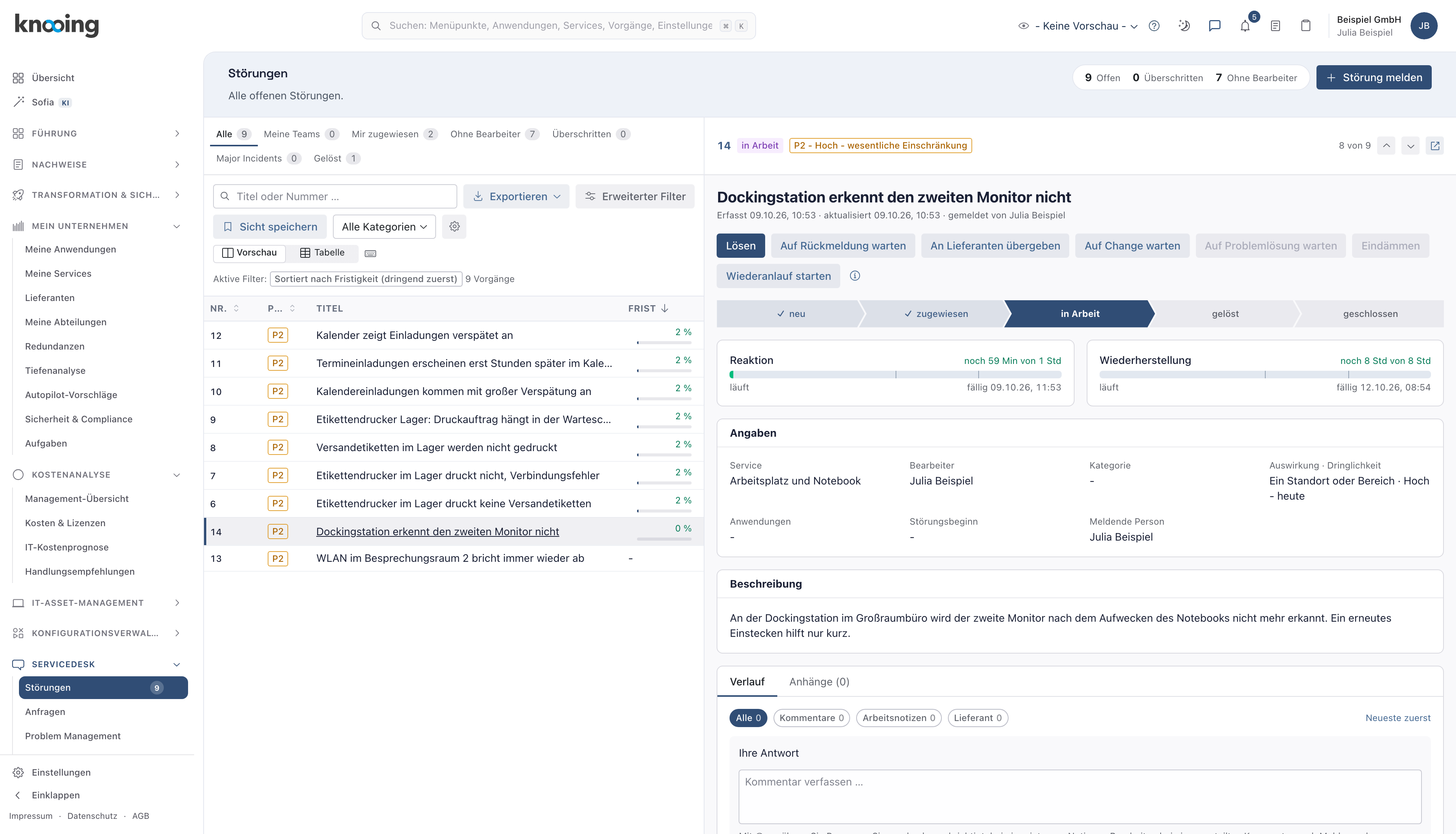Go to previous incident arrow
1456x834 pixels.
tap(1386, 146)
